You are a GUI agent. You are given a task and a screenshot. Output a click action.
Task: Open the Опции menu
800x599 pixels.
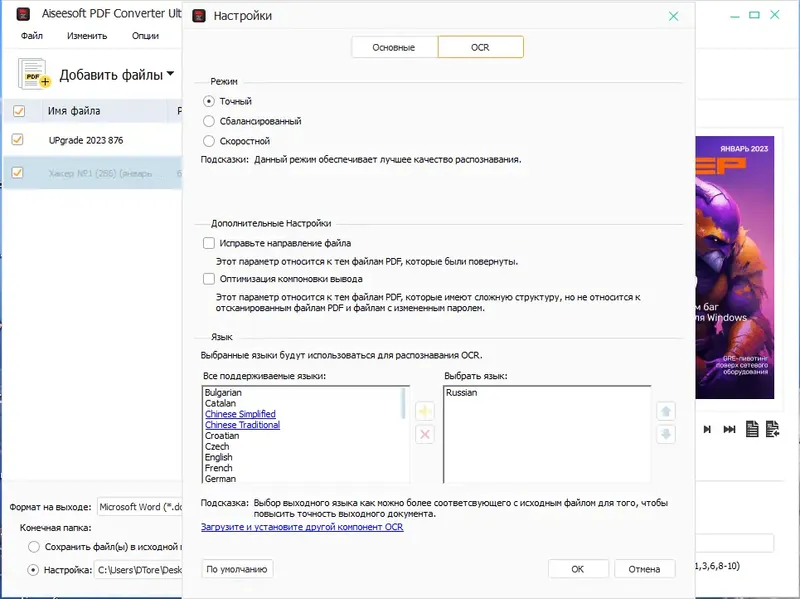(x=148, y=35)
